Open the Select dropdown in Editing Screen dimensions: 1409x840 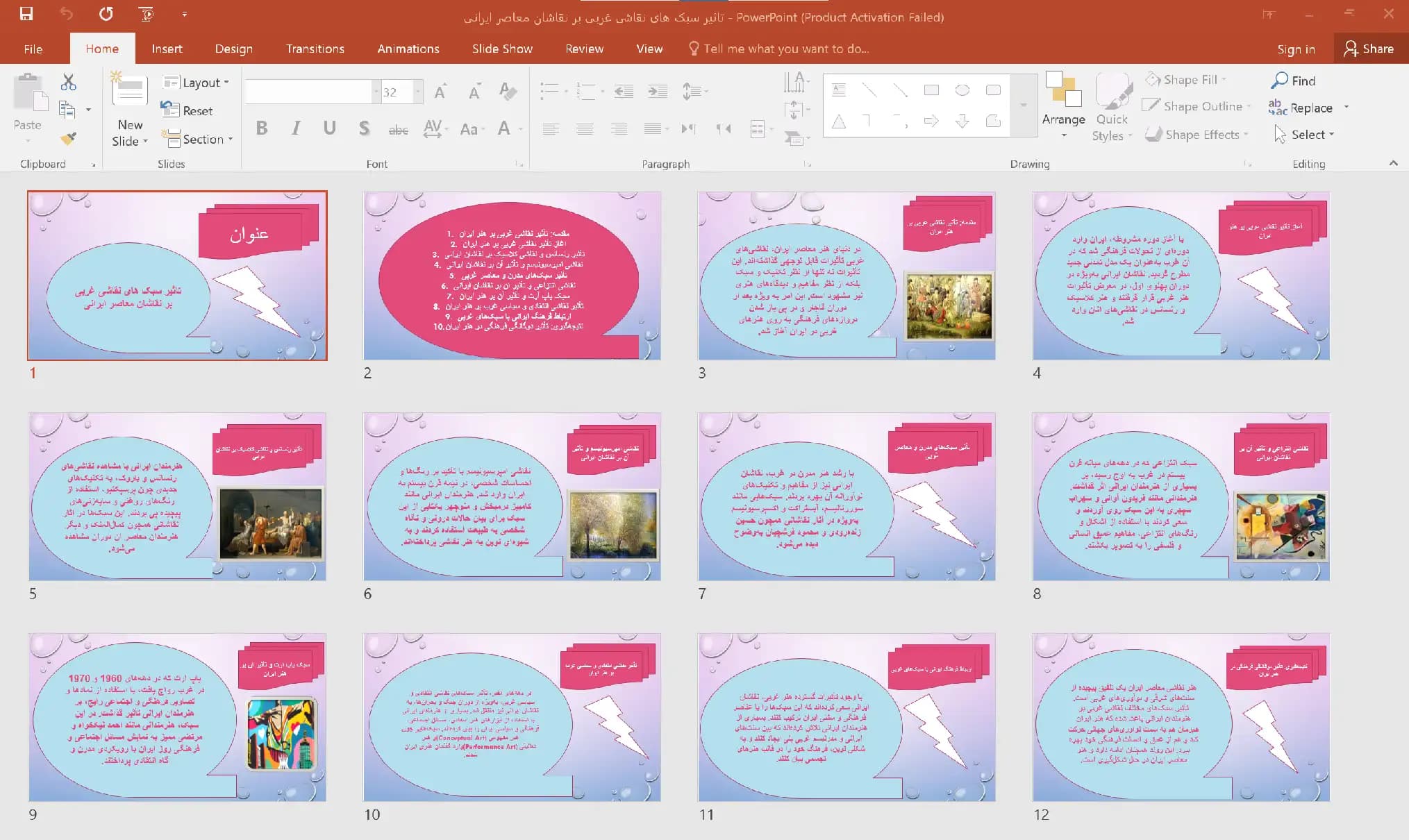coord(1305,134)
